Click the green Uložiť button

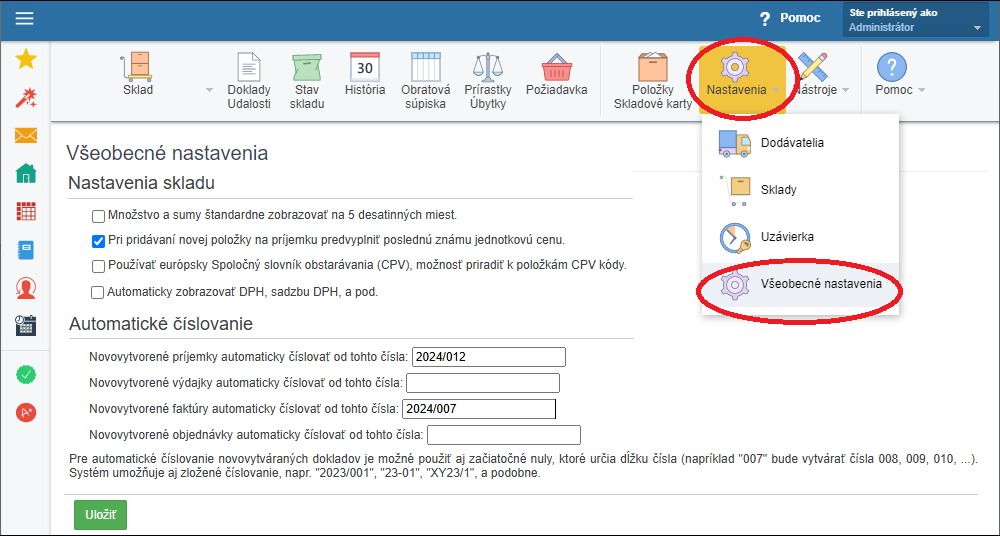pyautogui.click(x=100, y=514)
